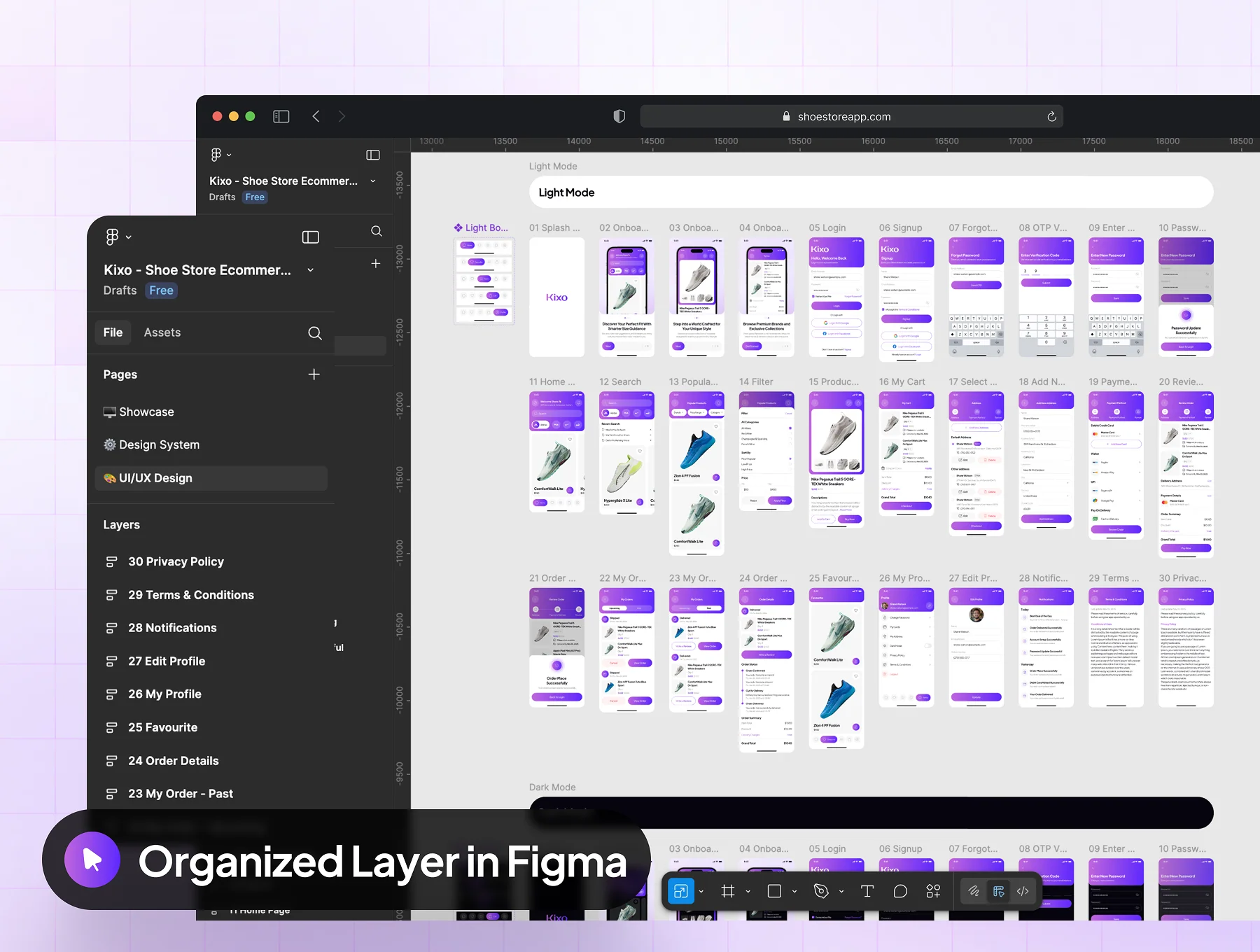Click the Drafts link in the background panel

coord(222,197)
